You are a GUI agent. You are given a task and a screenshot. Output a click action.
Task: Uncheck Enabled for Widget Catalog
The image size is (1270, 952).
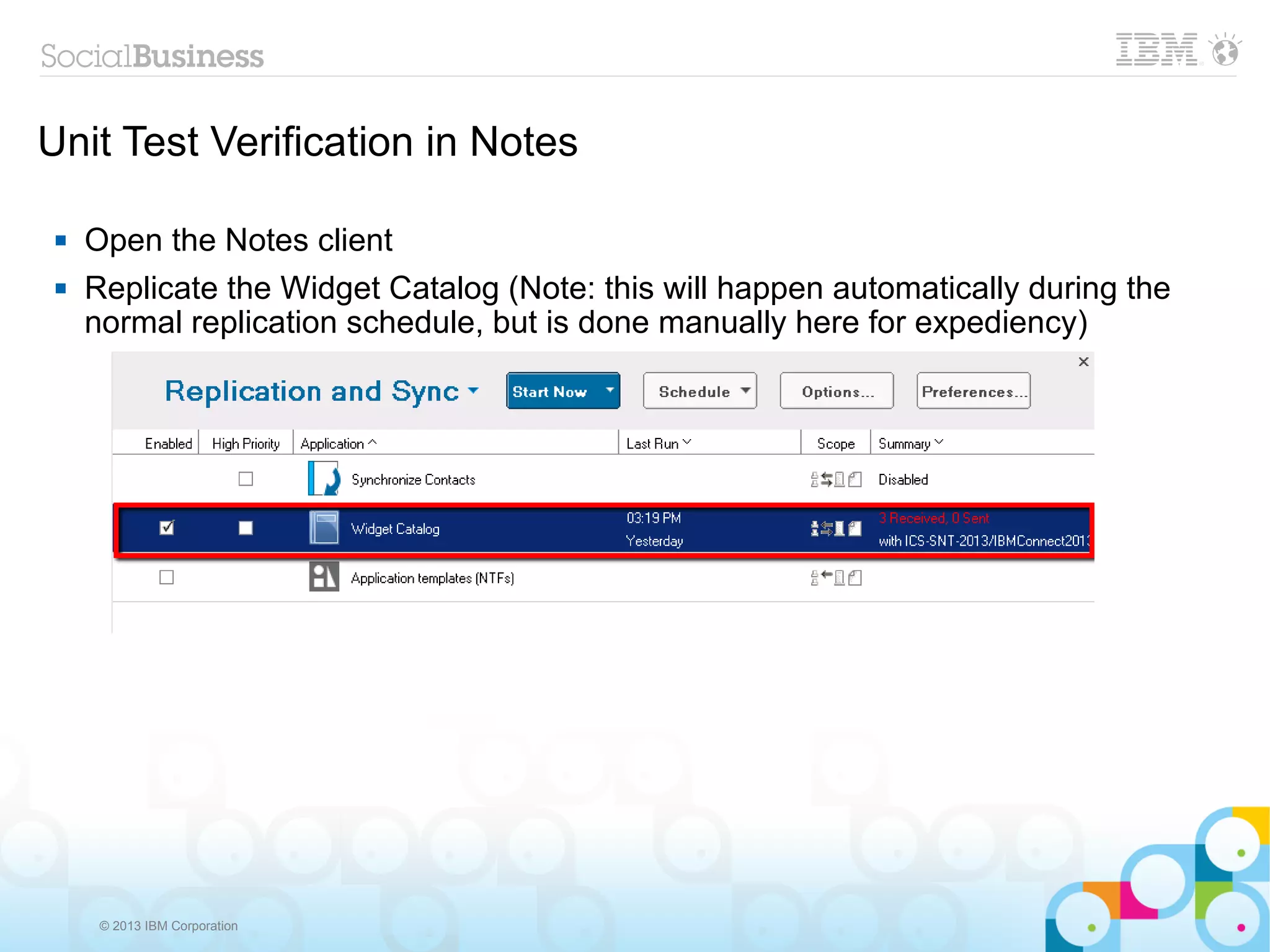click(167, 528)
